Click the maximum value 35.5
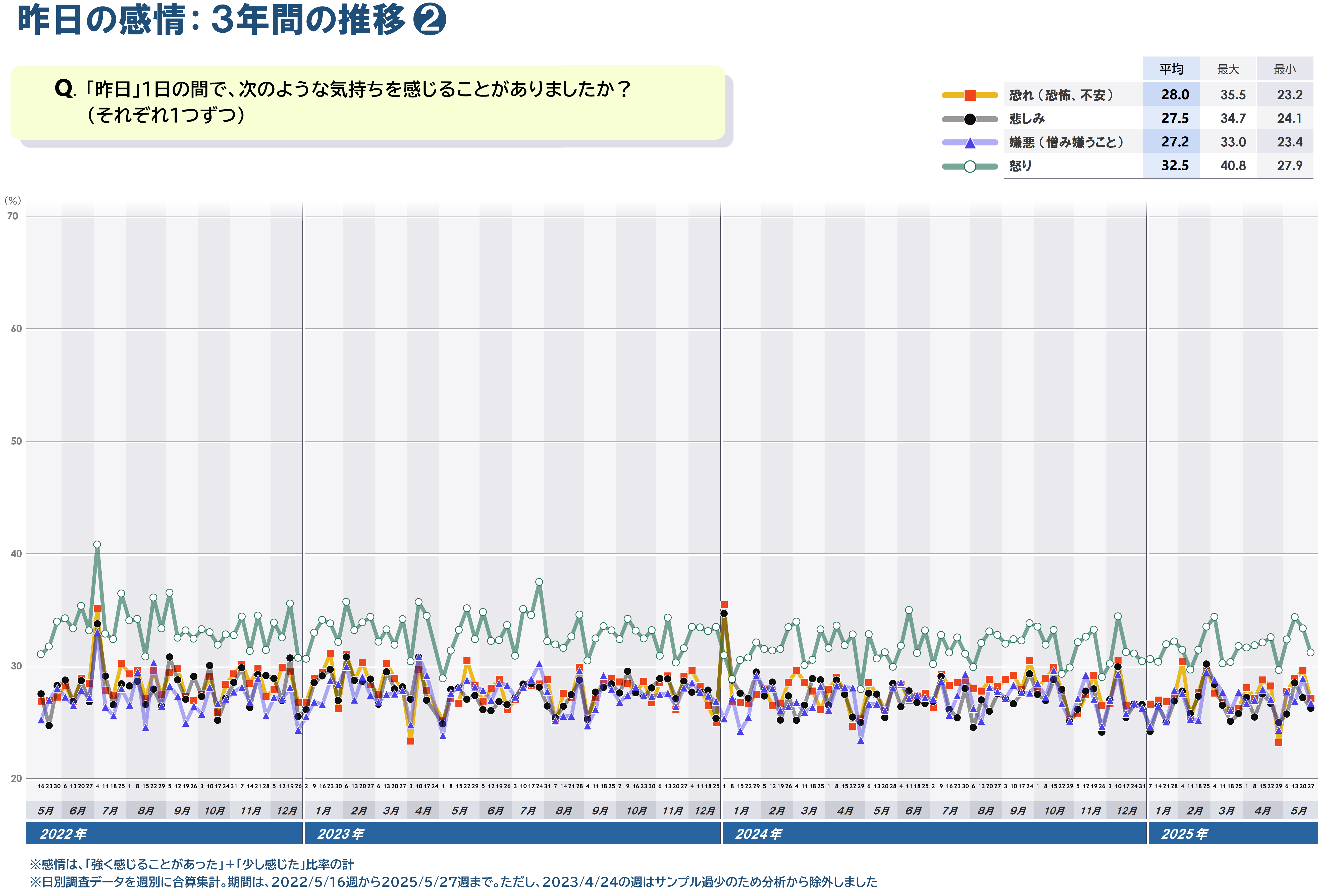Viewport: 1323px width, 896px height. tap(1233, 94)
